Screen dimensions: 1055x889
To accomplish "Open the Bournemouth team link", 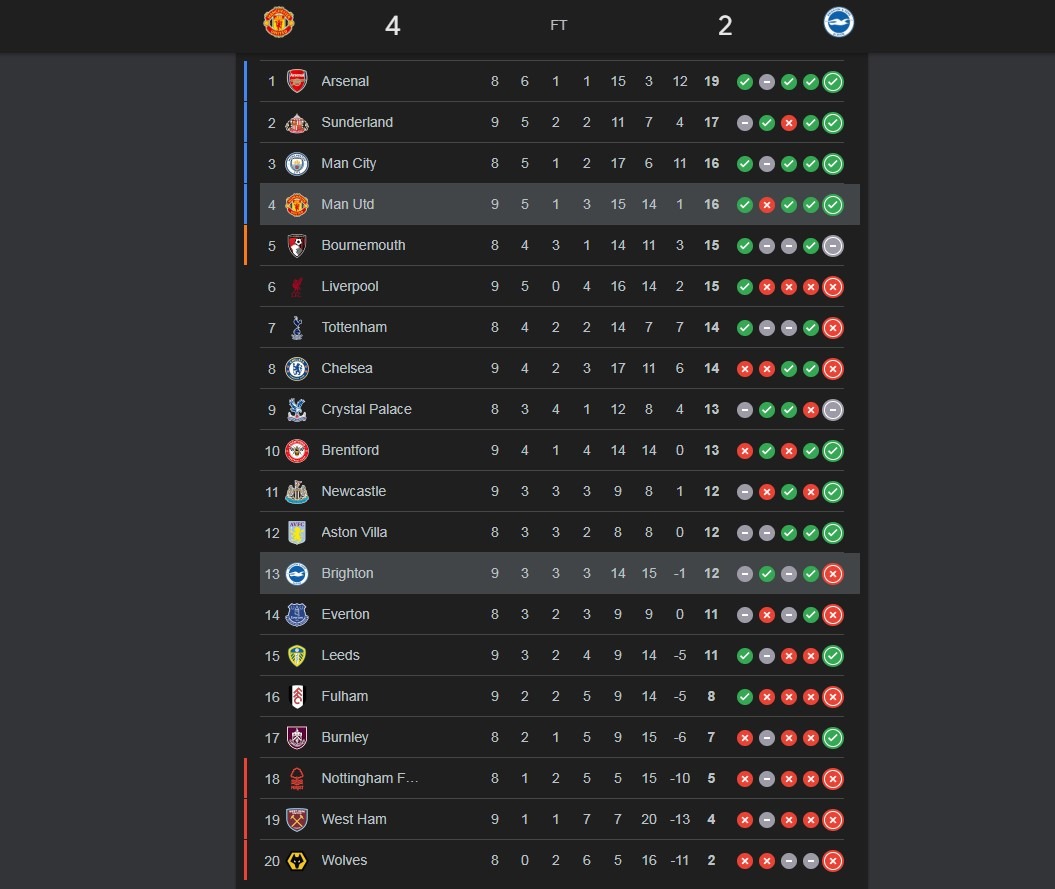I will pyautogui.click(x=363, y=245).
